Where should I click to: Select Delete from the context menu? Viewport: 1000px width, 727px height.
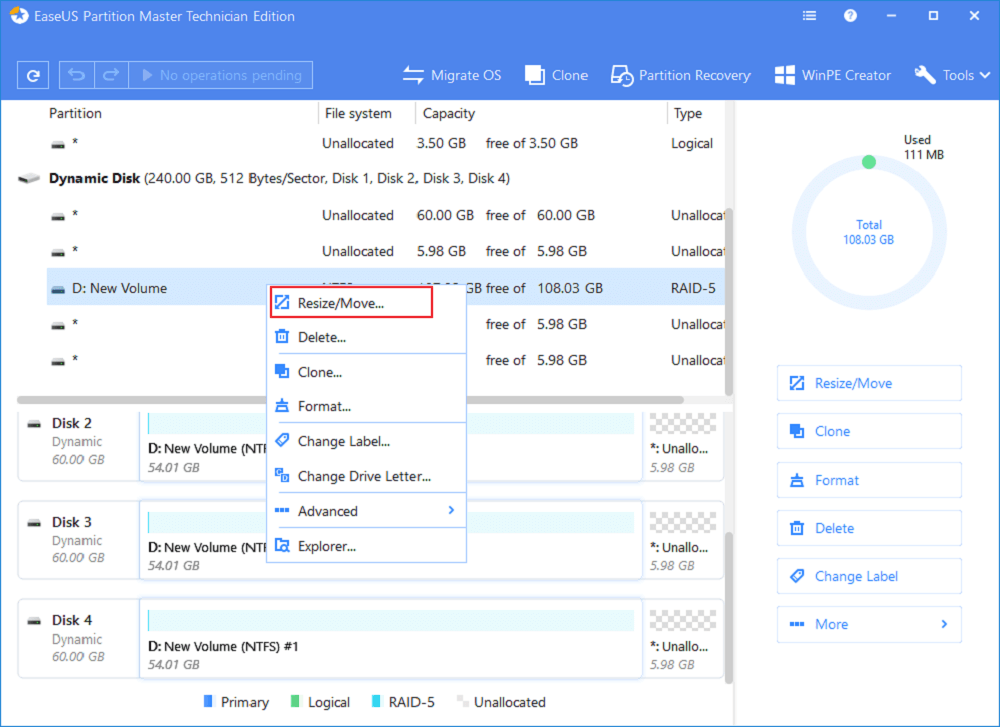(322, 337)
